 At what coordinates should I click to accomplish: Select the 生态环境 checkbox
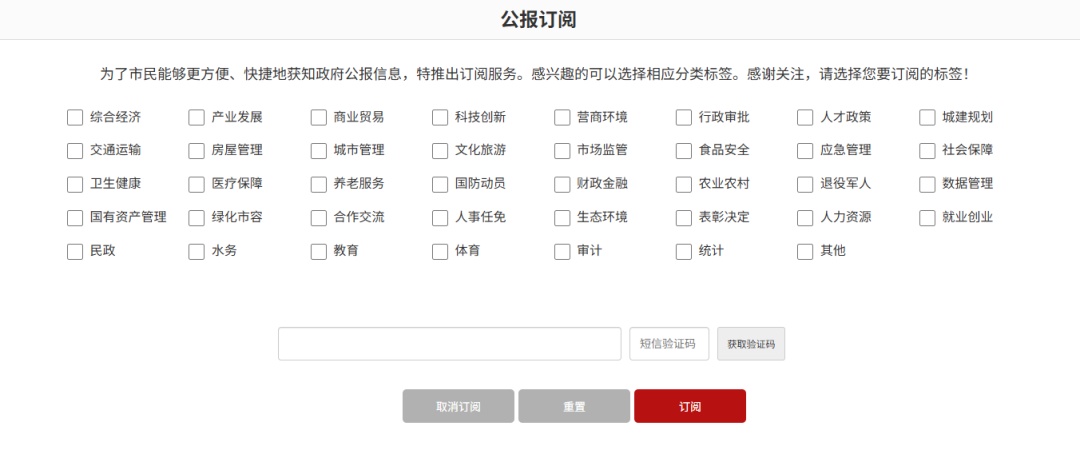(562, 218)
